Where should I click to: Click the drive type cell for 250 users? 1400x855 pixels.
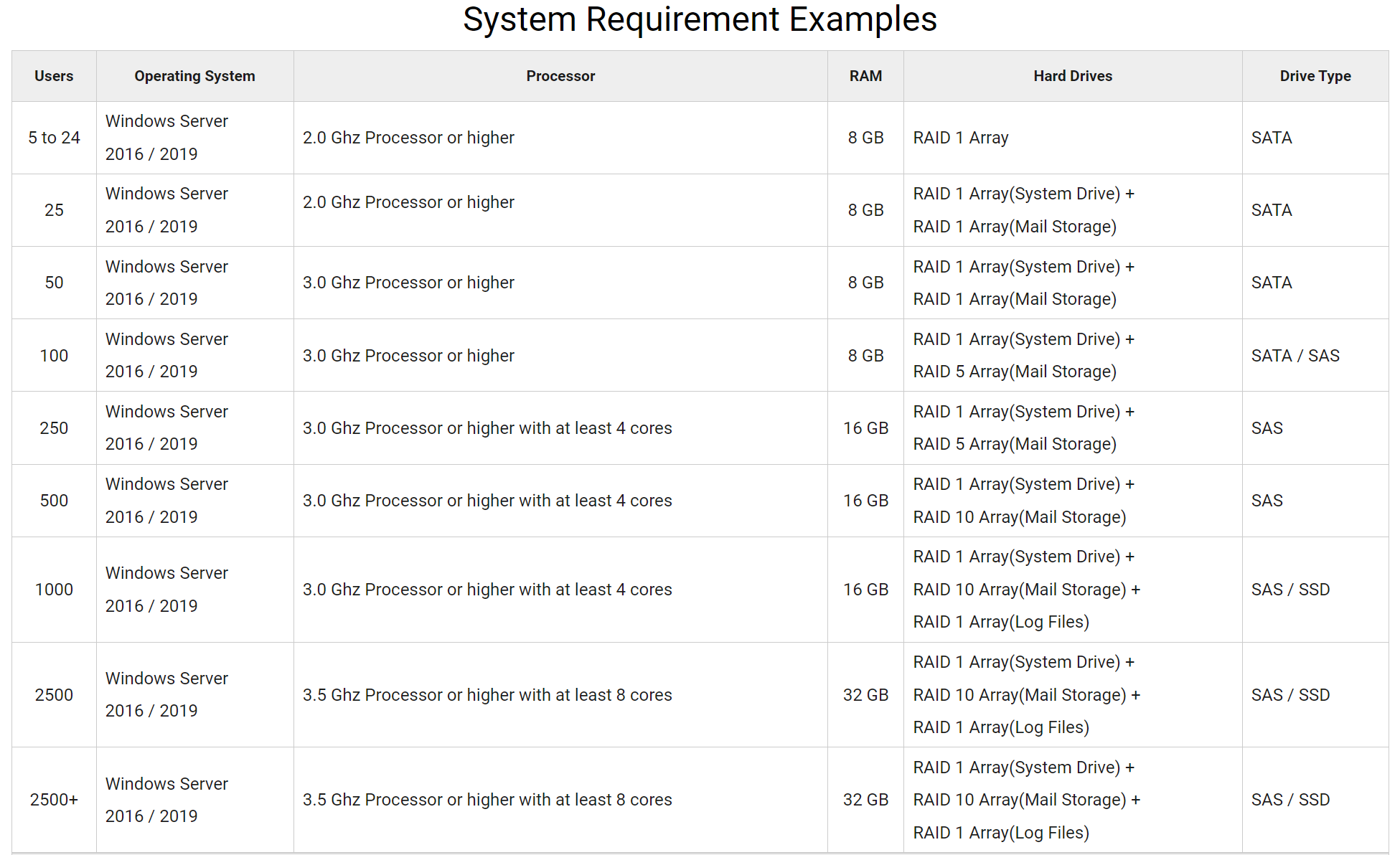point(1267,428)
